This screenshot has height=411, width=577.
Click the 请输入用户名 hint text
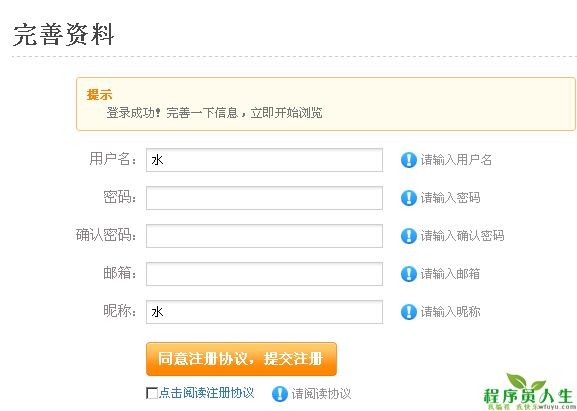click(x=456, y=160)
